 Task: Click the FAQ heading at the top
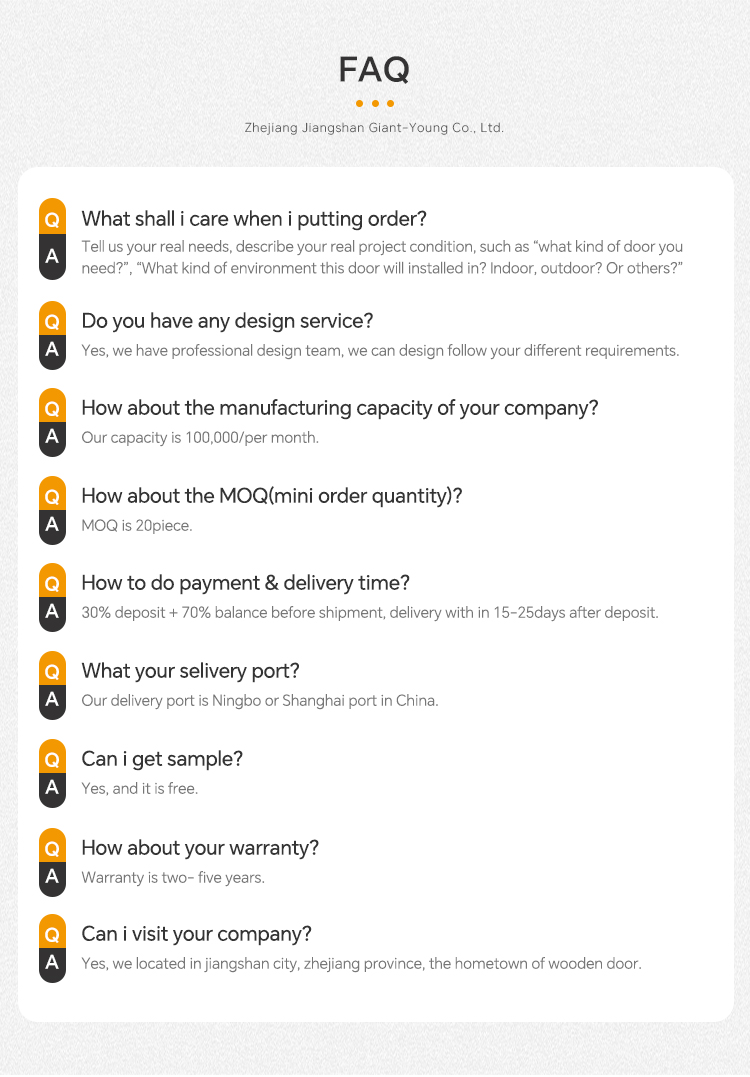[374, 70]
